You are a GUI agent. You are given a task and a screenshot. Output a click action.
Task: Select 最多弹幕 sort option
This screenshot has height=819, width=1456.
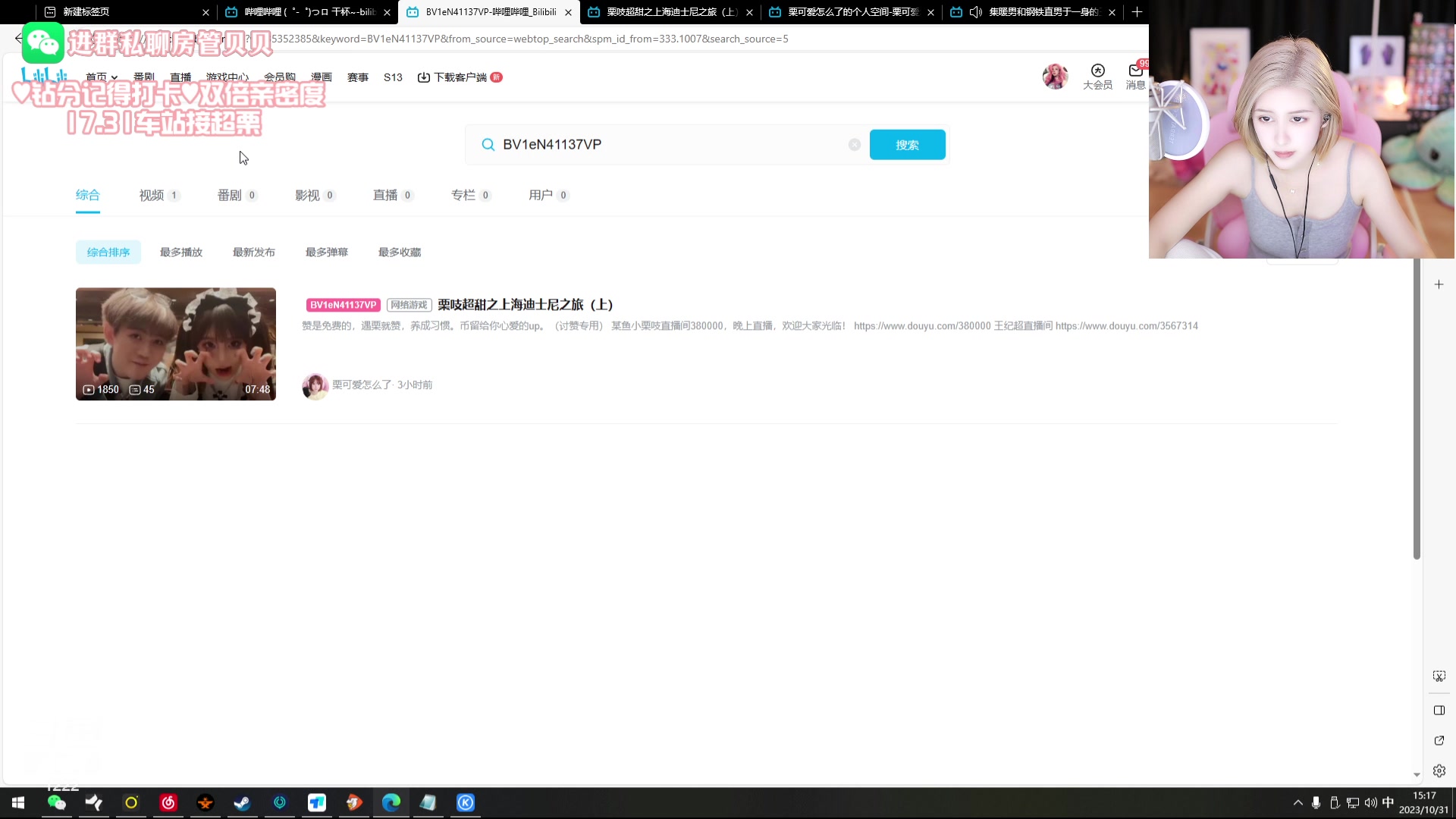click(x=327, y=253)
